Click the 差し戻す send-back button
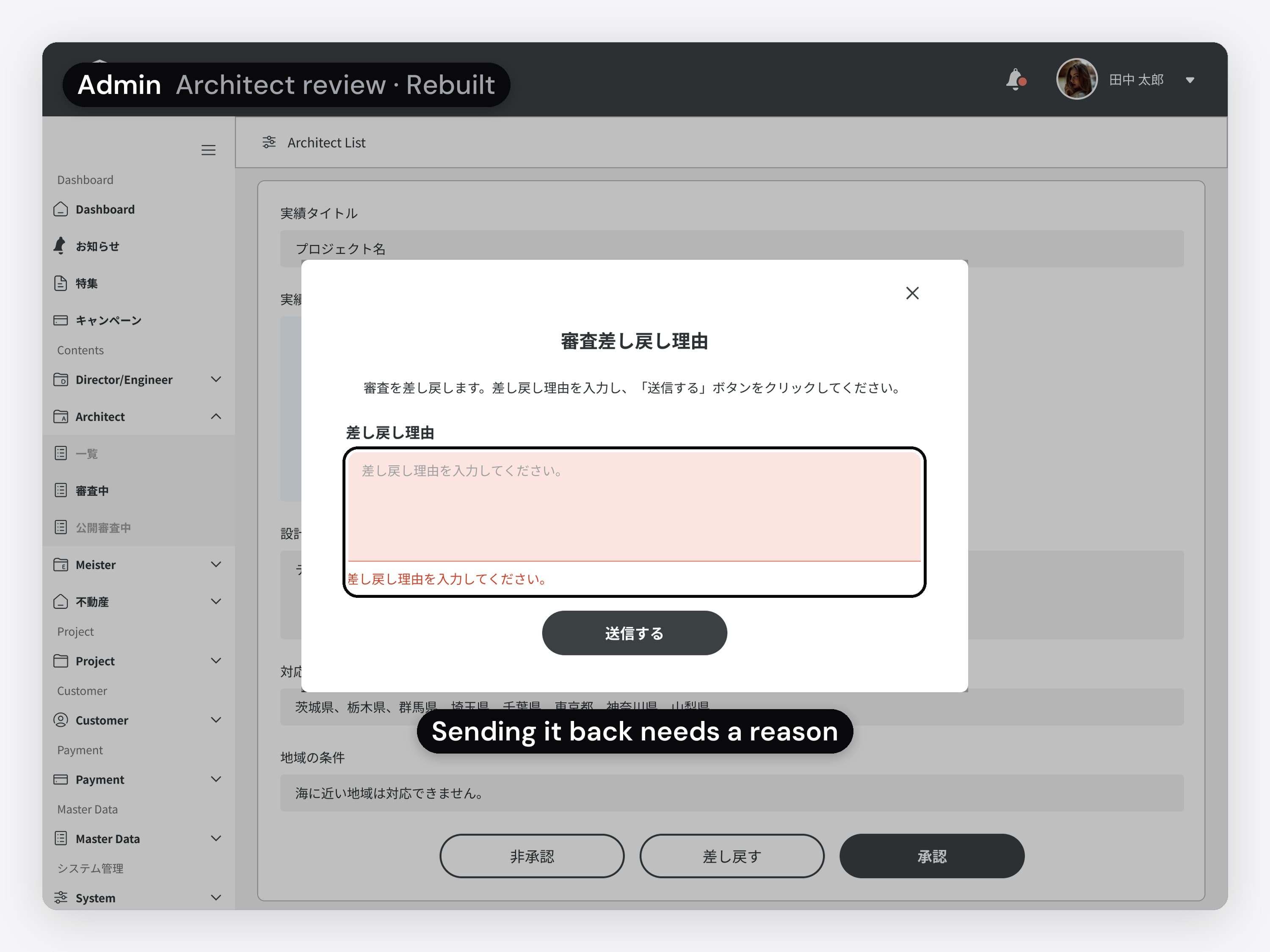 tap(732, 856)
